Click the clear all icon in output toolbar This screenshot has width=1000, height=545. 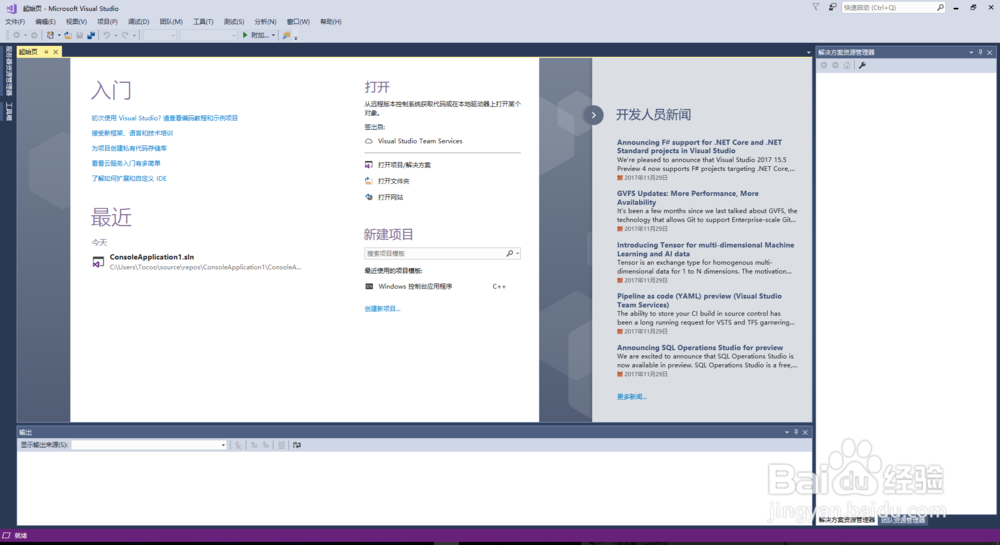(281, 445)
